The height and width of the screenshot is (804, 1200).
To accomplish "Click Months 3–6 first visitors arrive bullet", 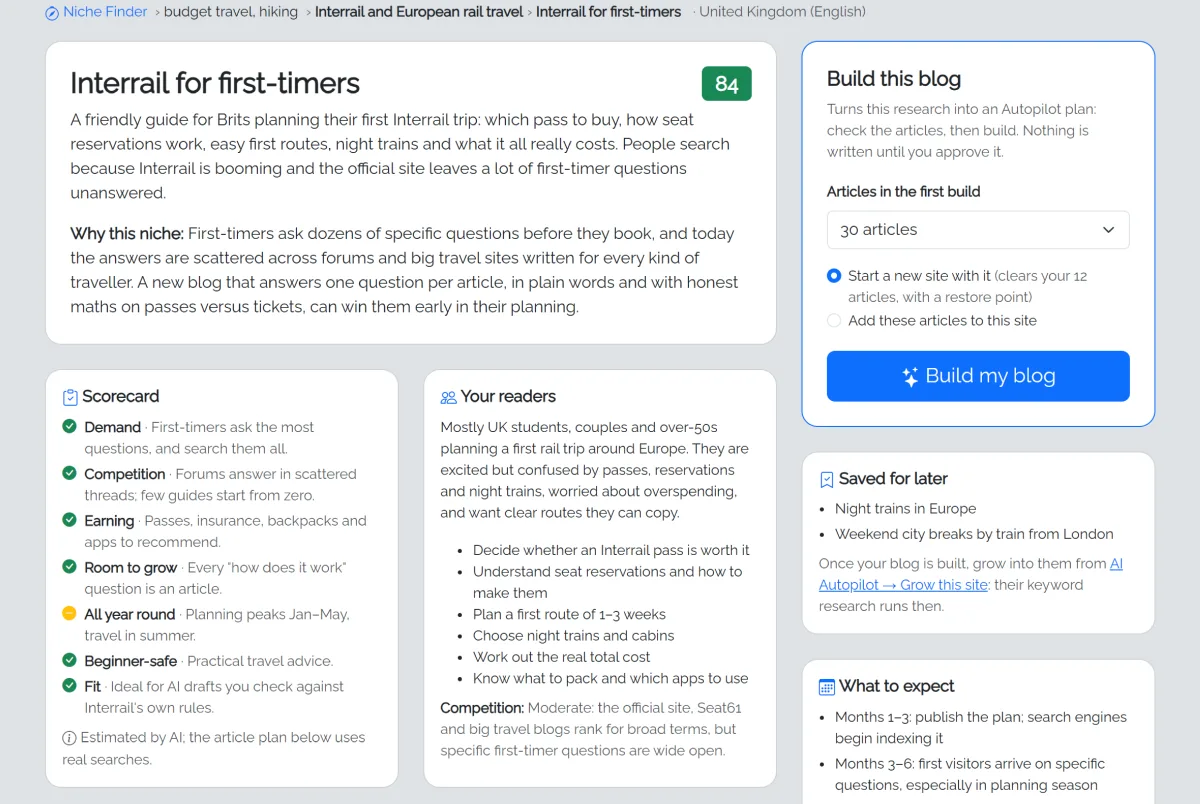I will 970,774.
